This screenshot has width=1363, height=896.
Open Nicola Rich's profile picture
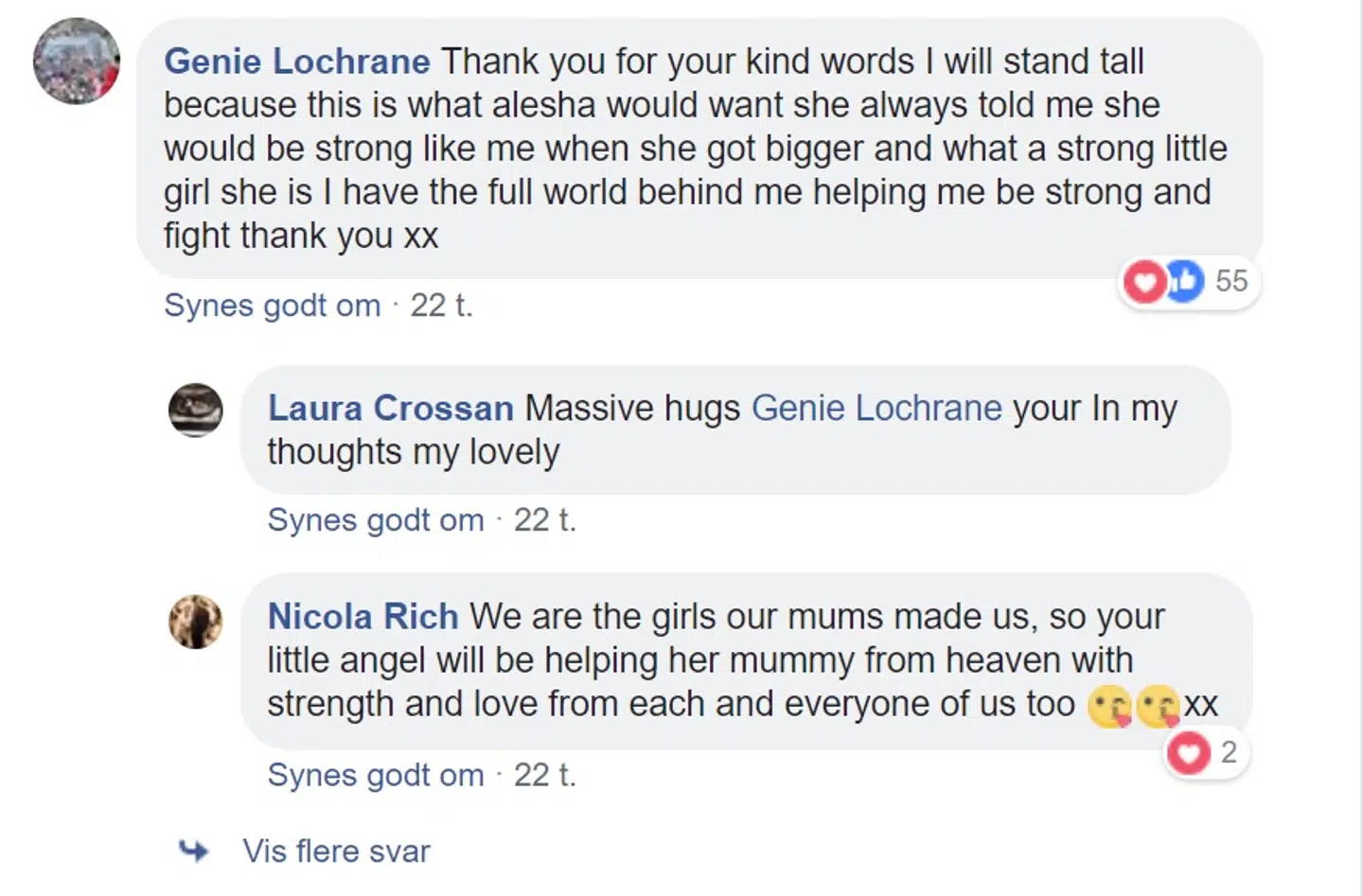196,622
